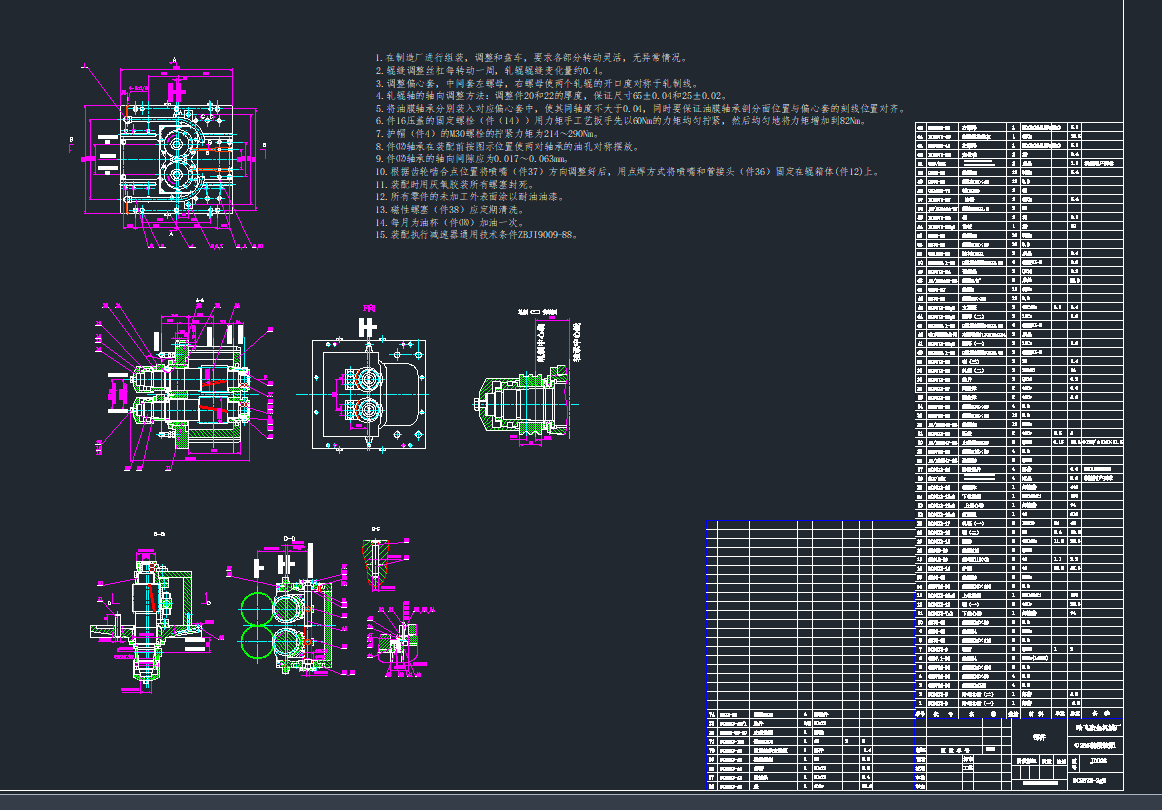
Task: Select the magenta F向 view label
Action: point(368,308)
